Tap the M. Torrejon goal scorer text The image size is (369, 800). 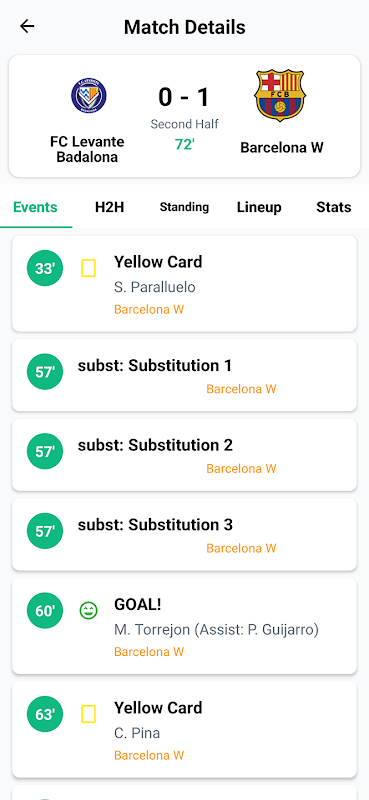pyautogui.click(x=152, y=630)
